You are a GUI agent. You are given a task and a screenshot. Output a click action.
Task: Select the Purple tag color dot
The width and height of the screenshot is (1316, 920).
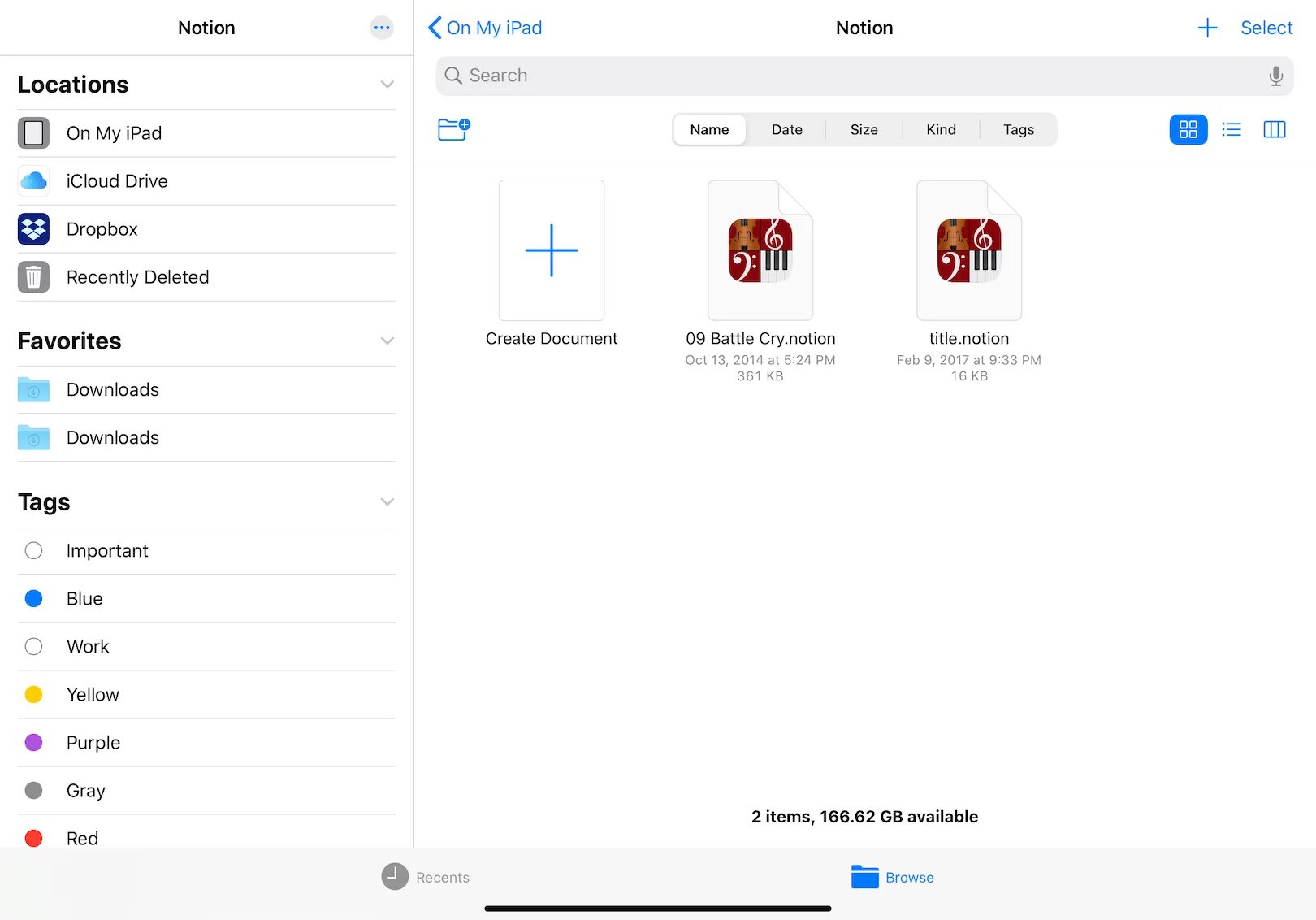(x=33, y=743)
